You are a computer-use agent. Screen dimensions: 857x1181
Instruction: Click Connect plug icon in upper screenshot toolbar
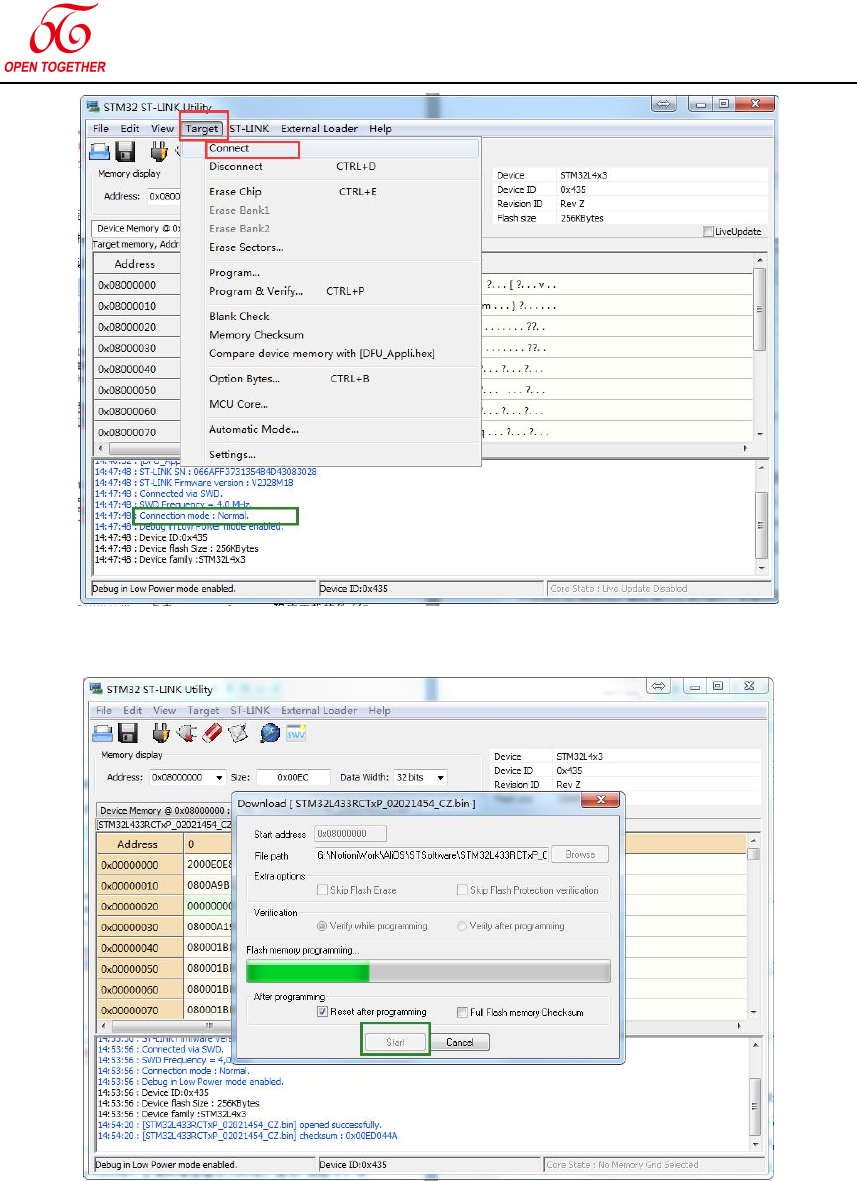tap(158, 151)
